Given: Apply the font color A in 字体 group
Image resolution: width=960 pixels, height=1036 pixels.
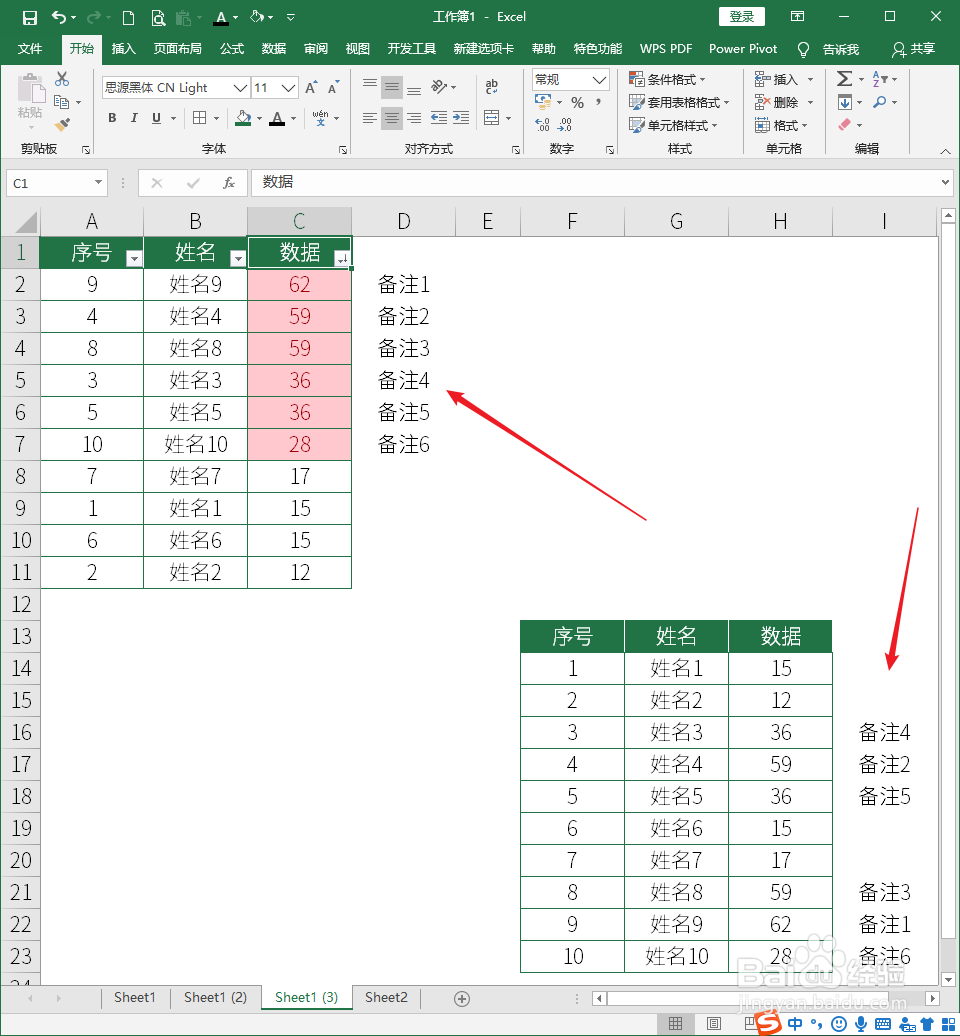Looking at the screenshot, I should click(x=277, y=118).
